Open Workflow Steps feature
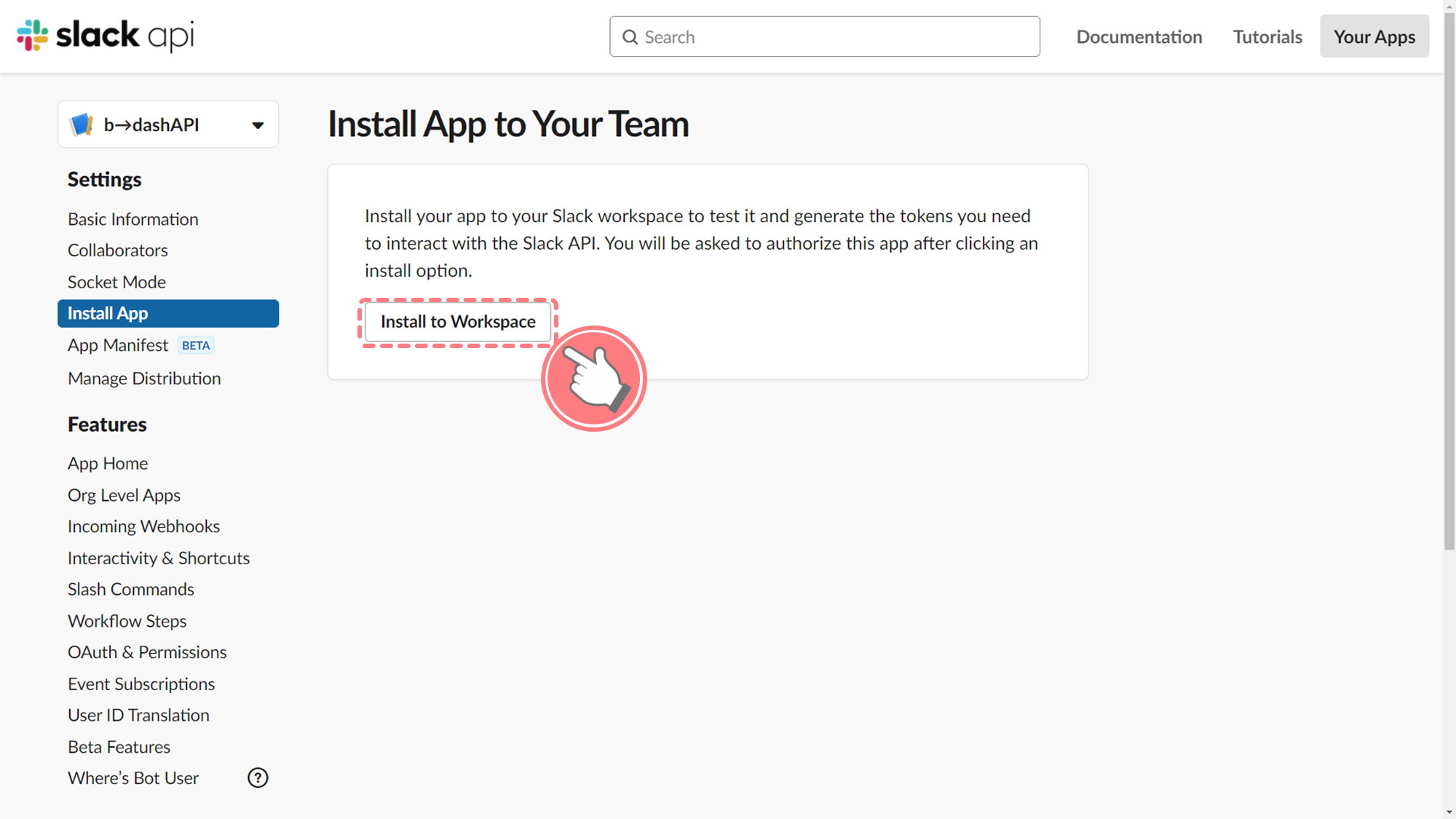 click(127, 621)
